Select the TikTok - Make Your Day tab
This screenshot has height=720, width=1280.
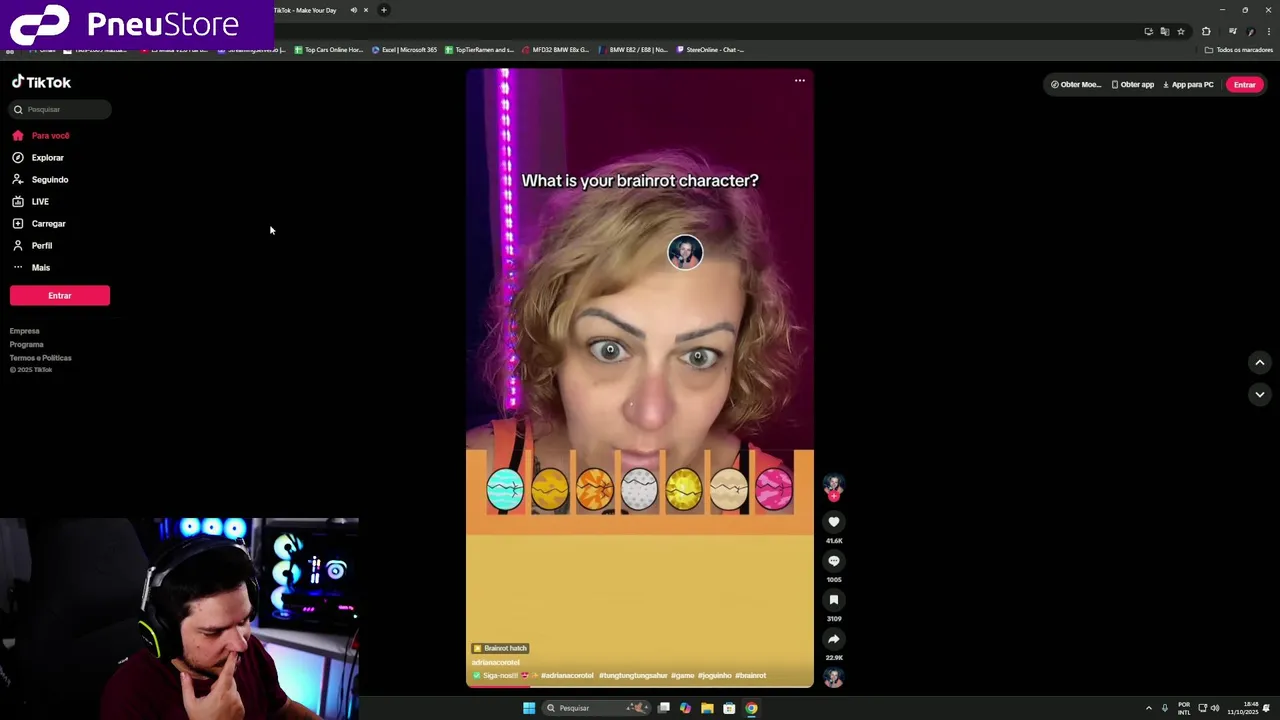click(x=305, y=10)
